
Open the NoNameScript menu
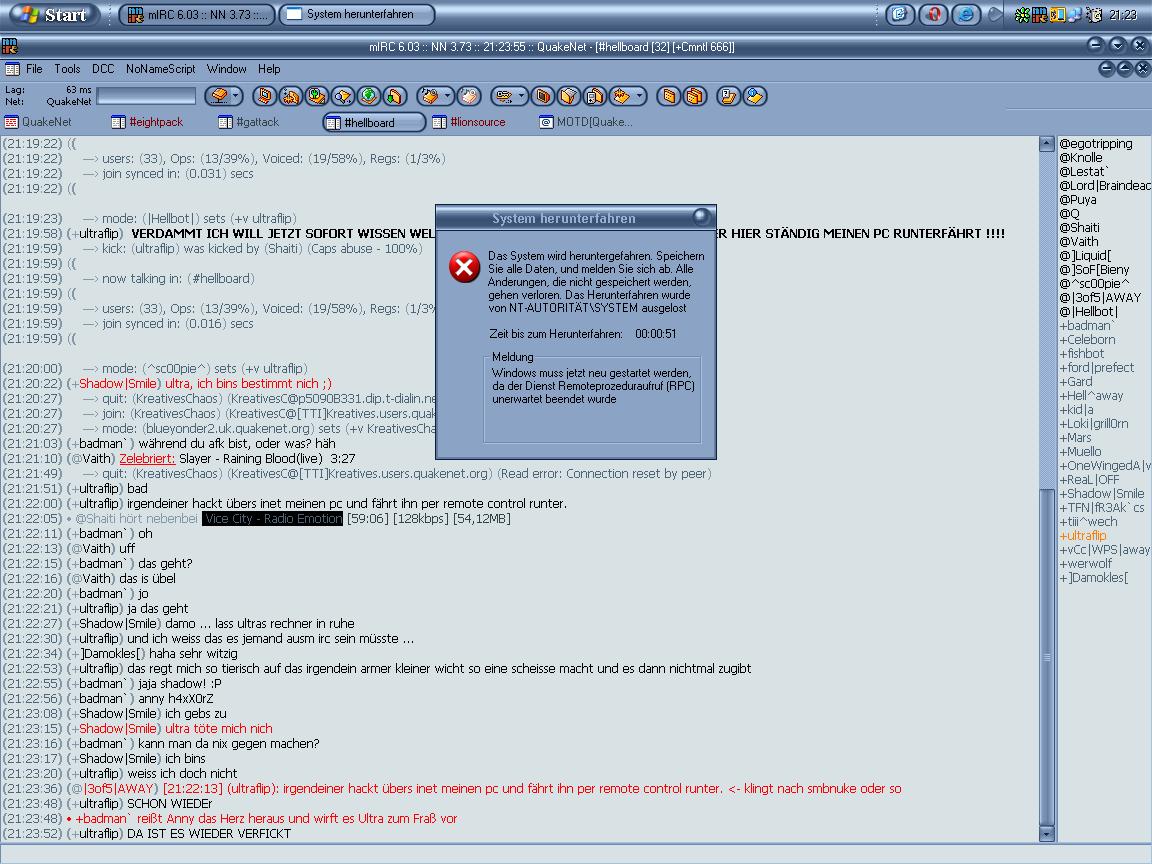(160, 69)
